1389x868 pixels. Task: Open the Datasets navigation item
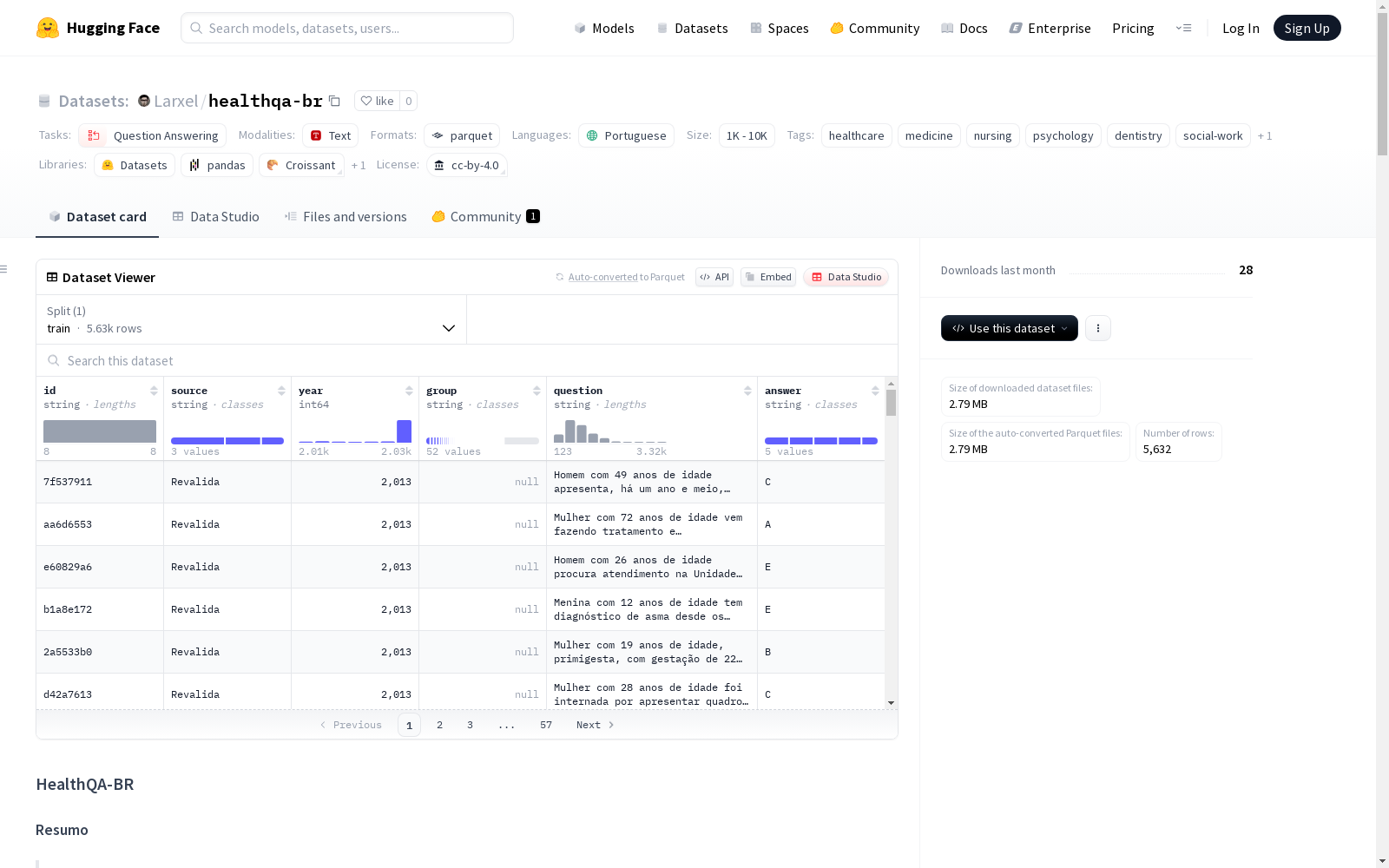point(692,28)
